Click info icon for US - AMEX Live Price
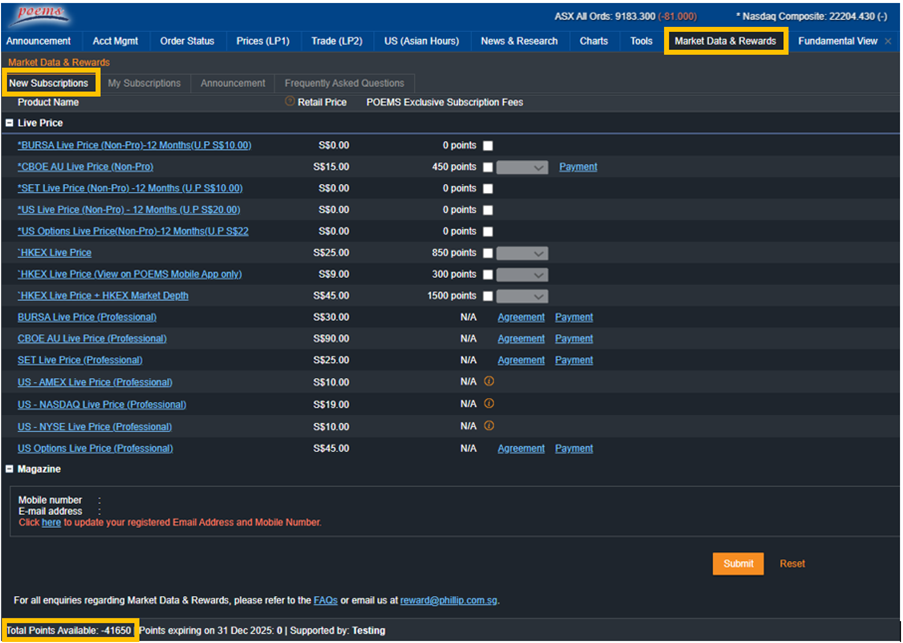 489,382
